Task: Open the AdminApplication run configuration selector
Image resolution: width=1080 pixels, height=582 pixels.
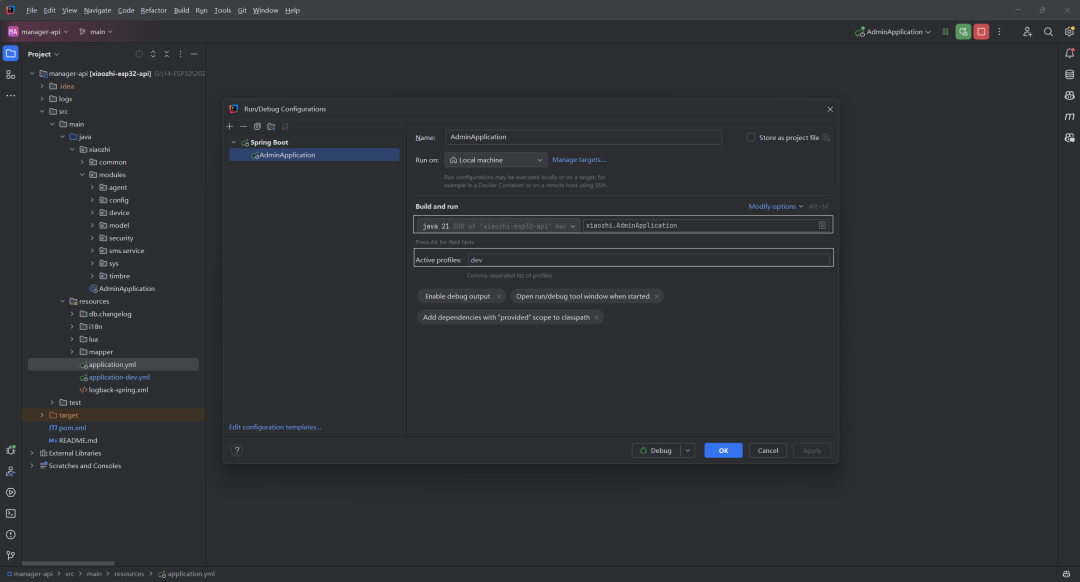Action: pos(893,32)
